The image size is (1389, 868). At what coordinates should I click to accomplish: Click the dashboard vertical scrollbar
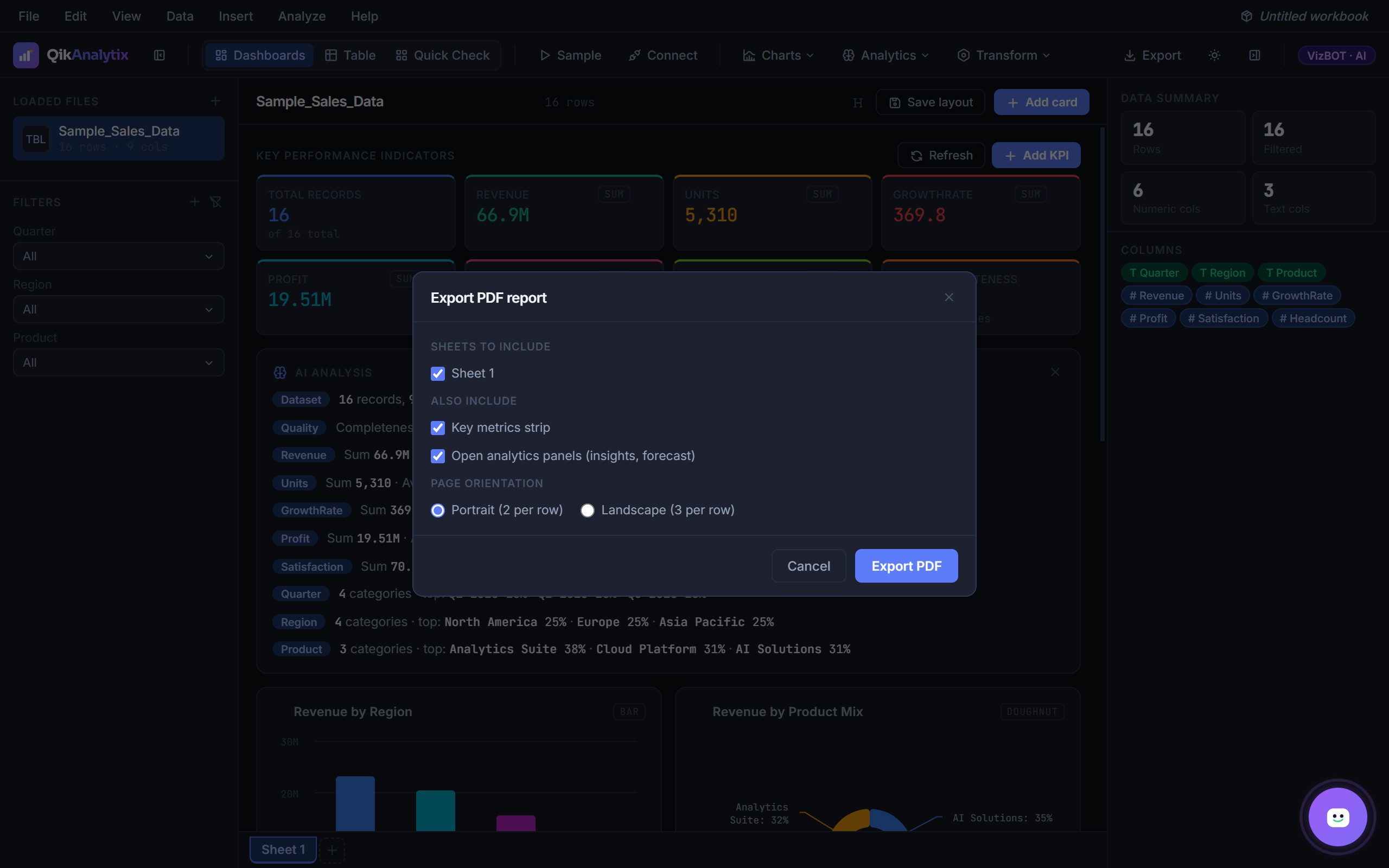pos(1102,285)
